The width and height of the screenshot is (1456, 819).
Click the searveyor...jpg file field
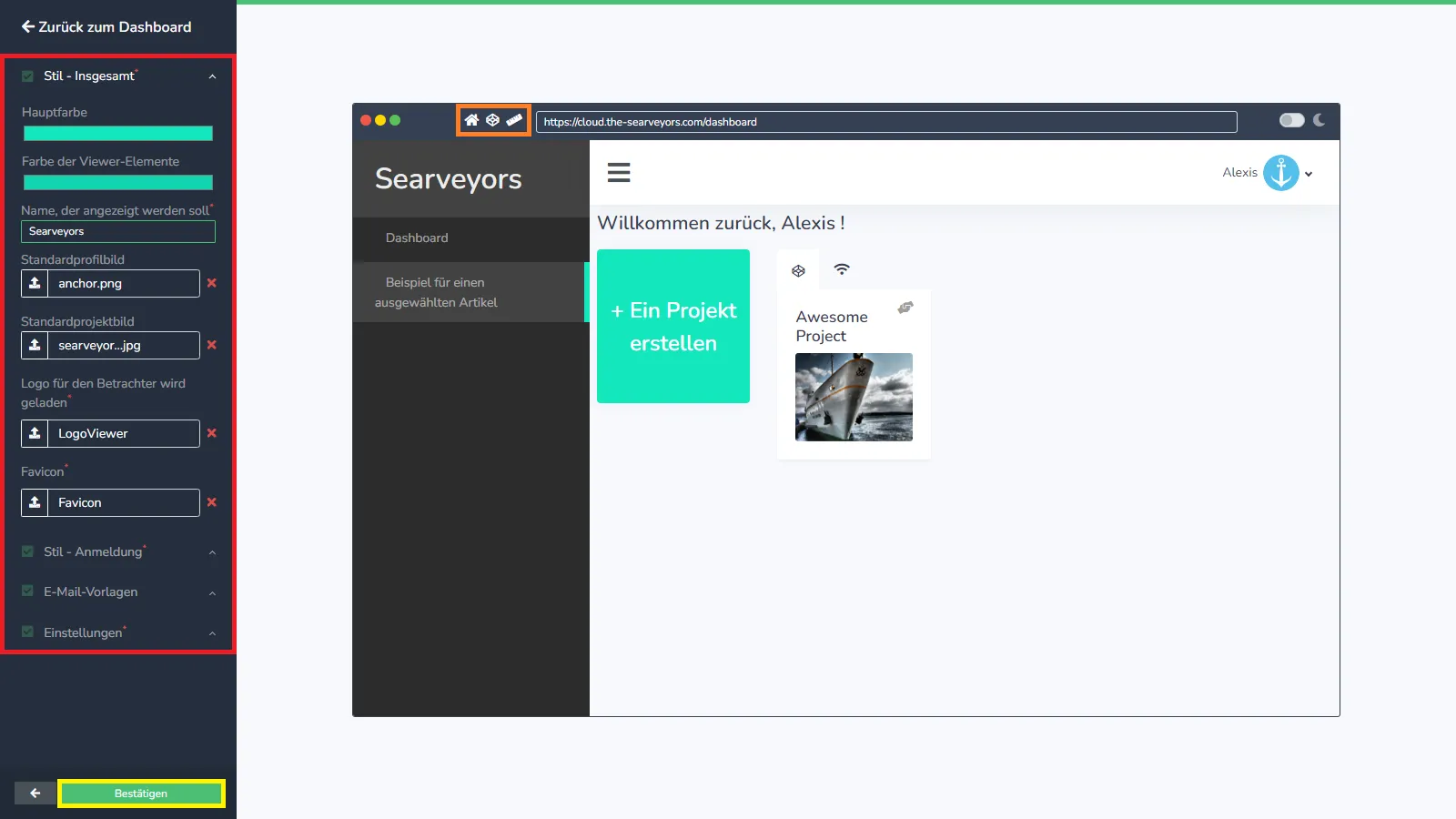tap(124, 345)
